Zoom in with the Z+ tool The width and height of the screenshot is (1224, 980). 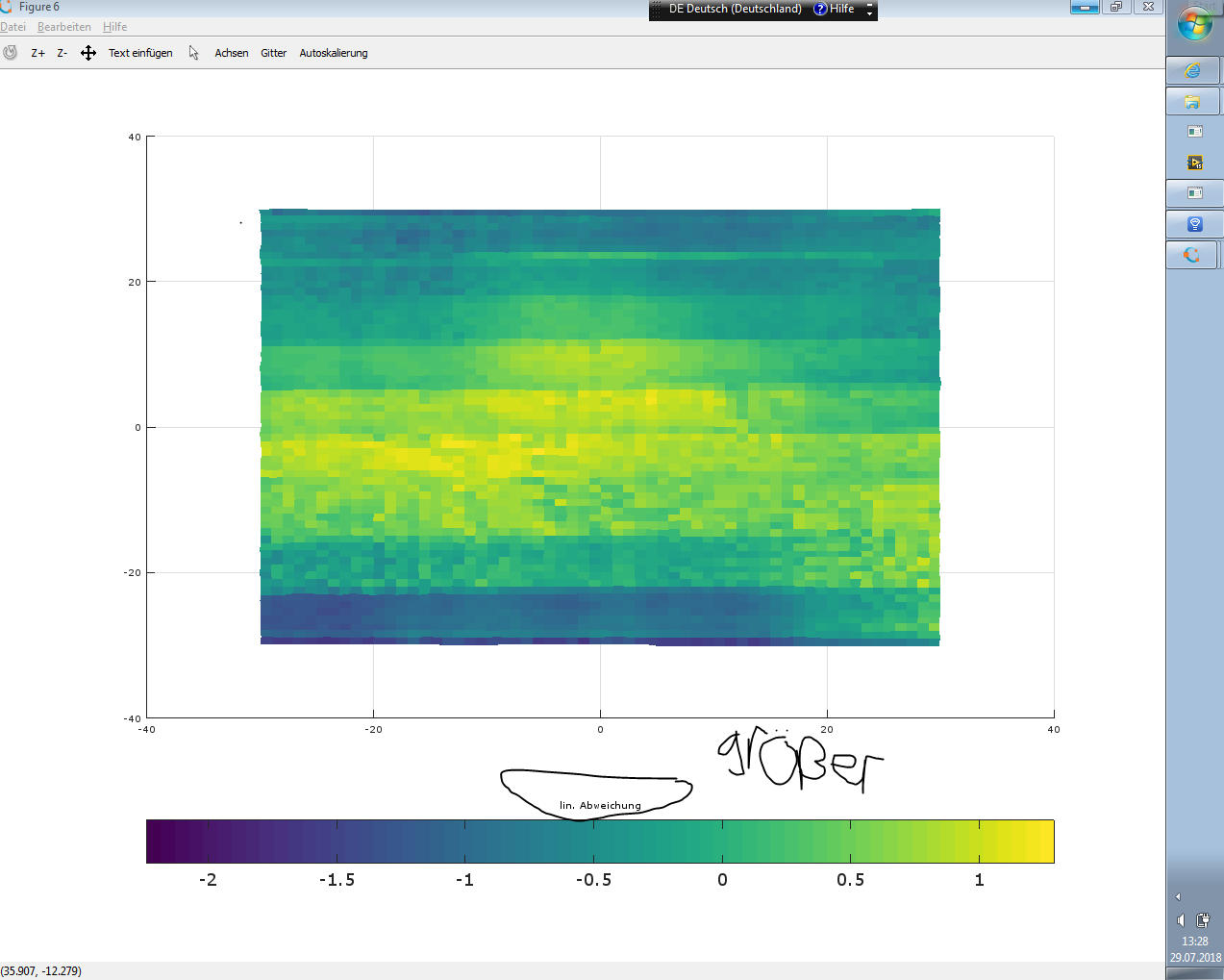coord(38,53)
